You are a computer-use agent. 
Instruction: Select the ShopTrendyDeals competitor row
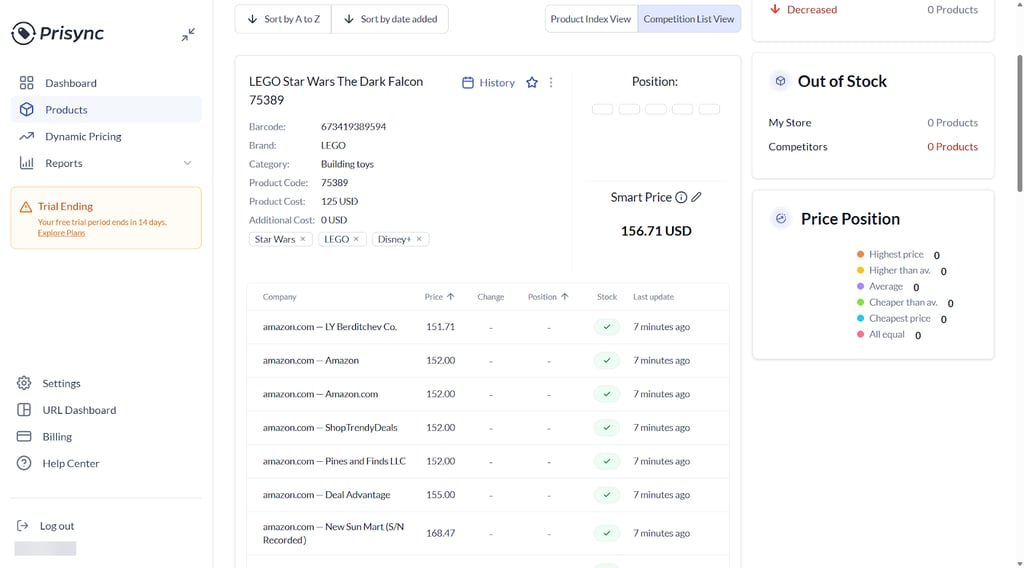[x=488, y=428]
